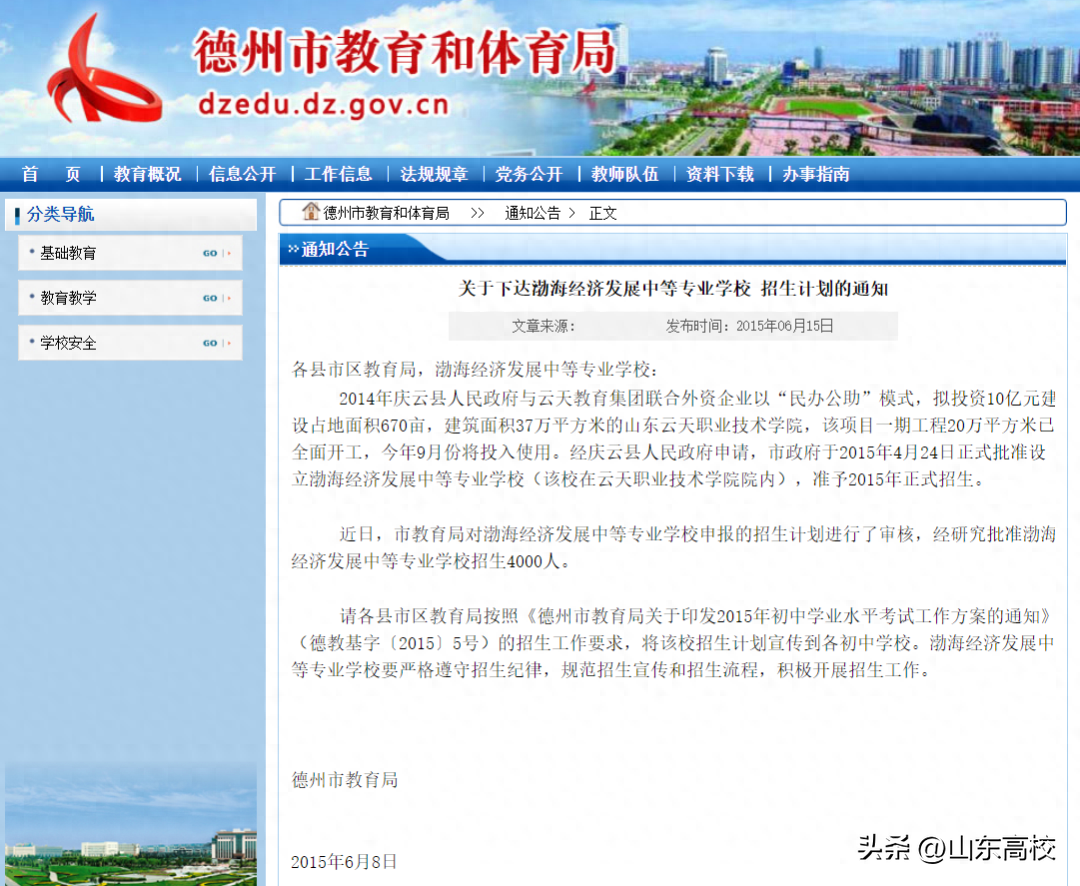The image size is (1080, 886).
Task: Click GO icon beside 学校安全
Action: [x=211, y=343]
